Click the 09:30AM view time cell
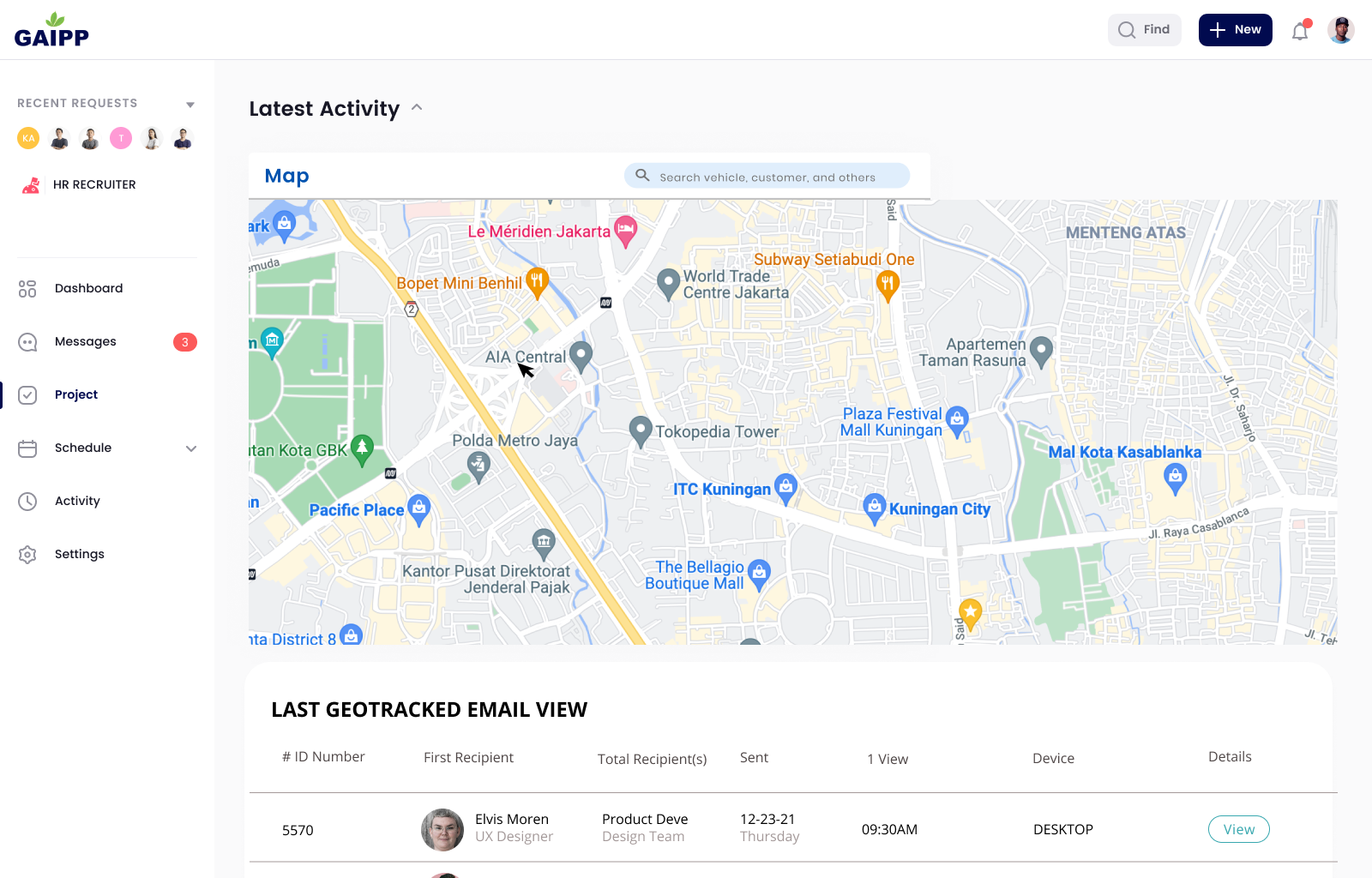The image size is (1372, 878). point(889,830)
